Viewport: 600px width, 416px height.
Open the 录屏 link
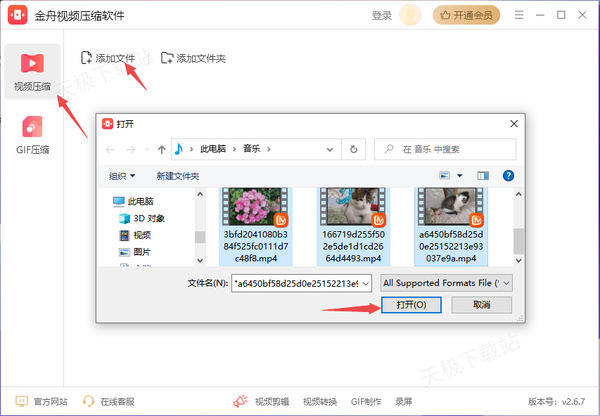tap(404, 401)
